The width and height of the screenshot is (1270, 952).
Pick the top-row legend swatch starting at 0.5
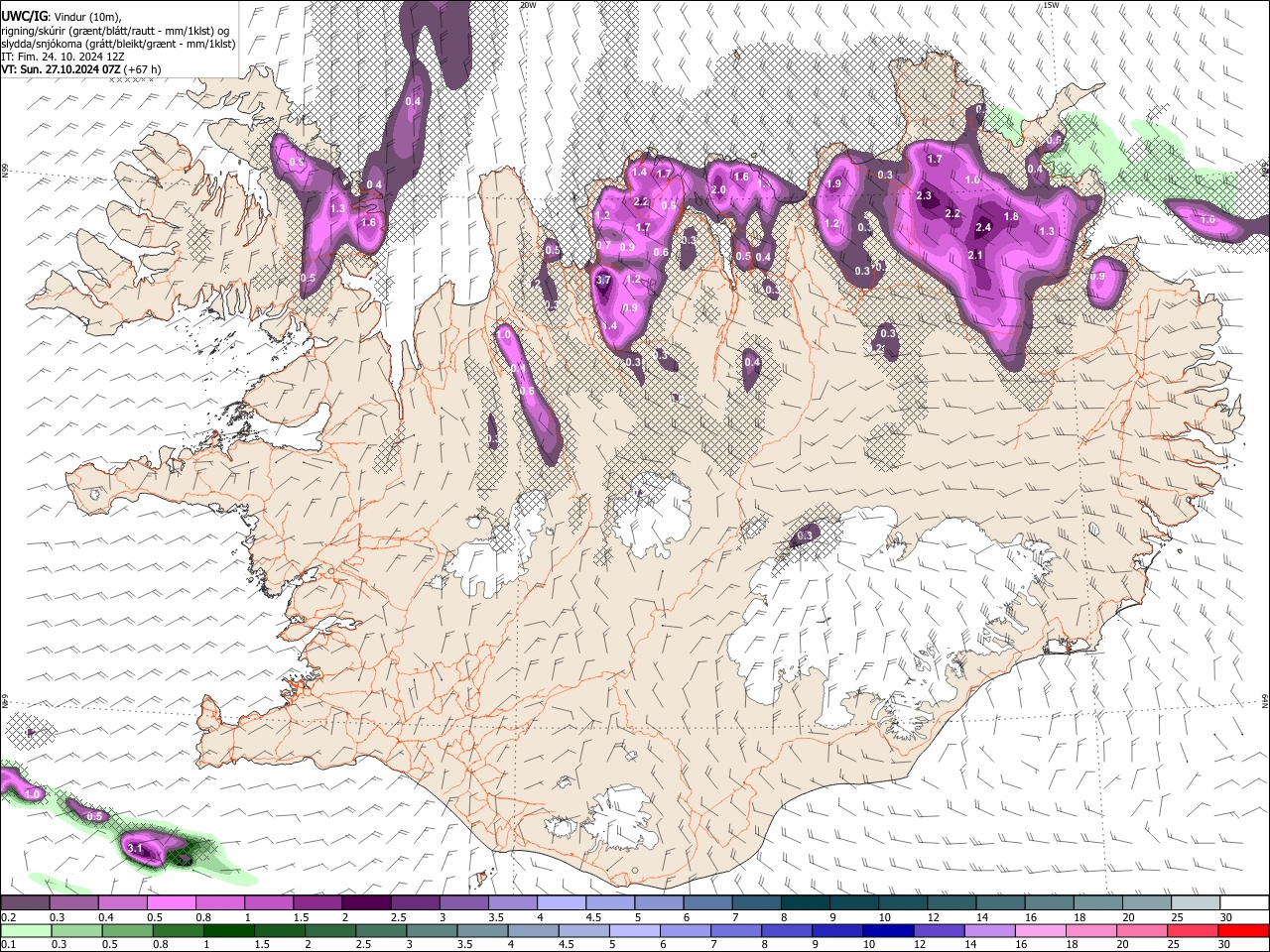point(172,902)
